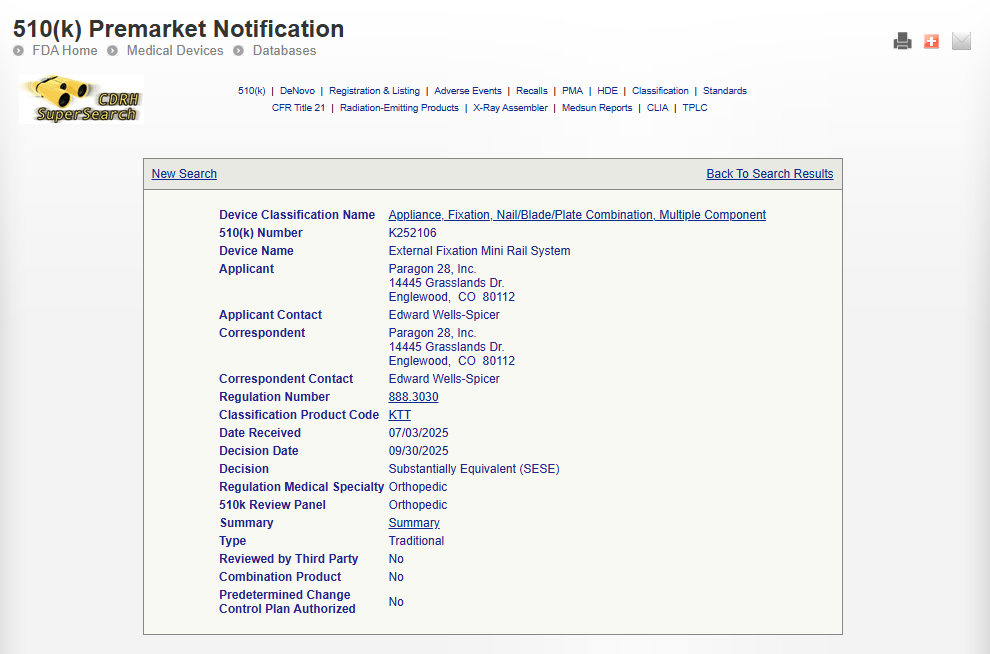Open the device classification name link
Screen dimensions: 990x654
(x=577, y=215)
